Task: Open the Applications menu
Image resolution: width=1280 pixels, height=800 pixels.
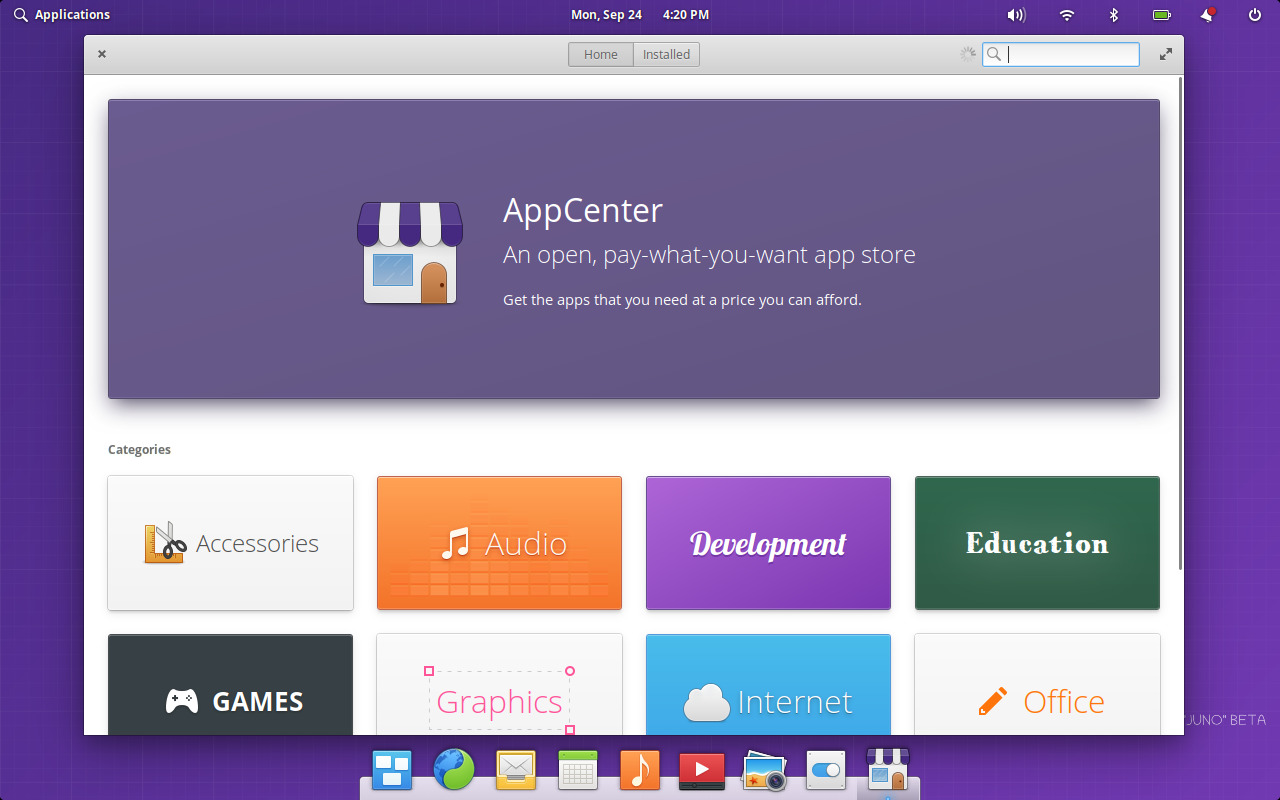Action: point(62,15)
